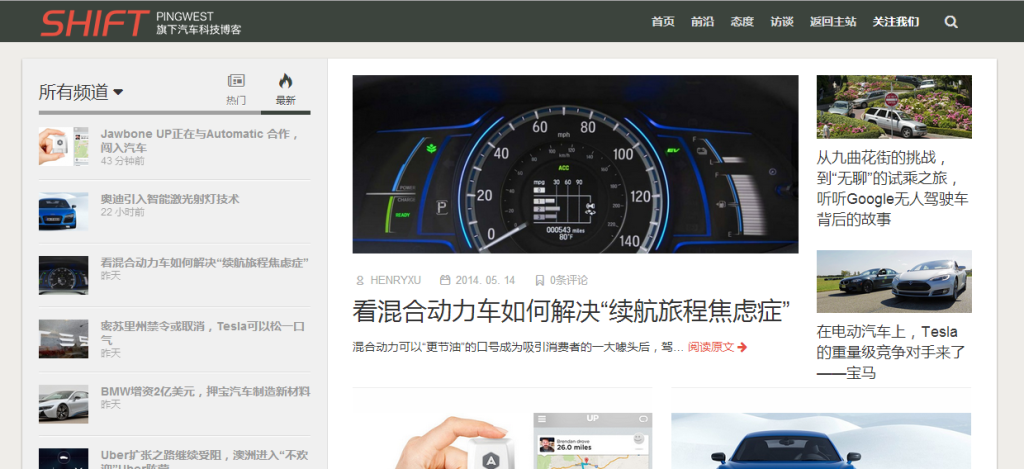Viewport: 1024px width, 469px height.
Task: Click the bookmark icon beside 0条评论
Action: click(x=539, y=280)
